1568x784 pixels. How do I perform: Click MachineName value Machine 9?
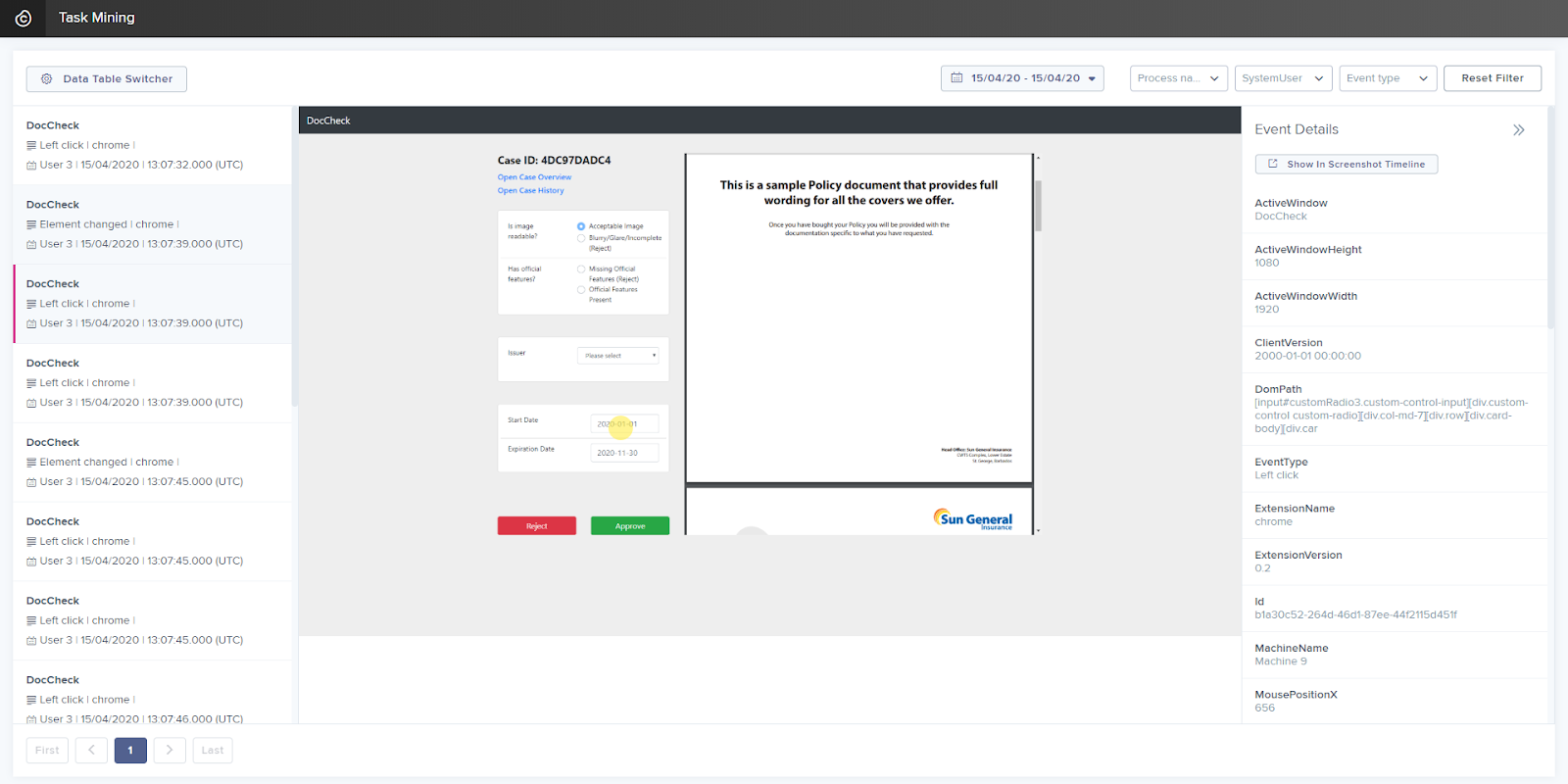coord(1280,661)
